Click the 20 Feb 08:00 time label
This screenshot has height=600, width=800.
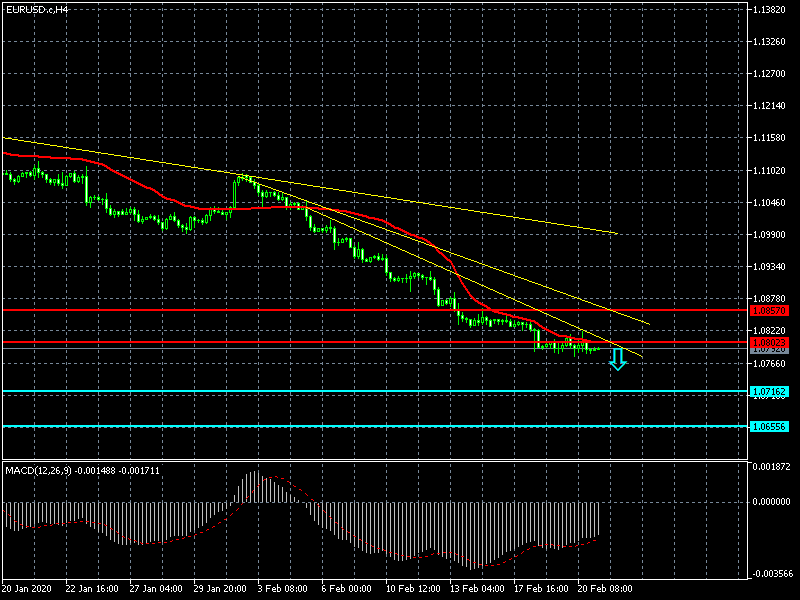point(604,590)
